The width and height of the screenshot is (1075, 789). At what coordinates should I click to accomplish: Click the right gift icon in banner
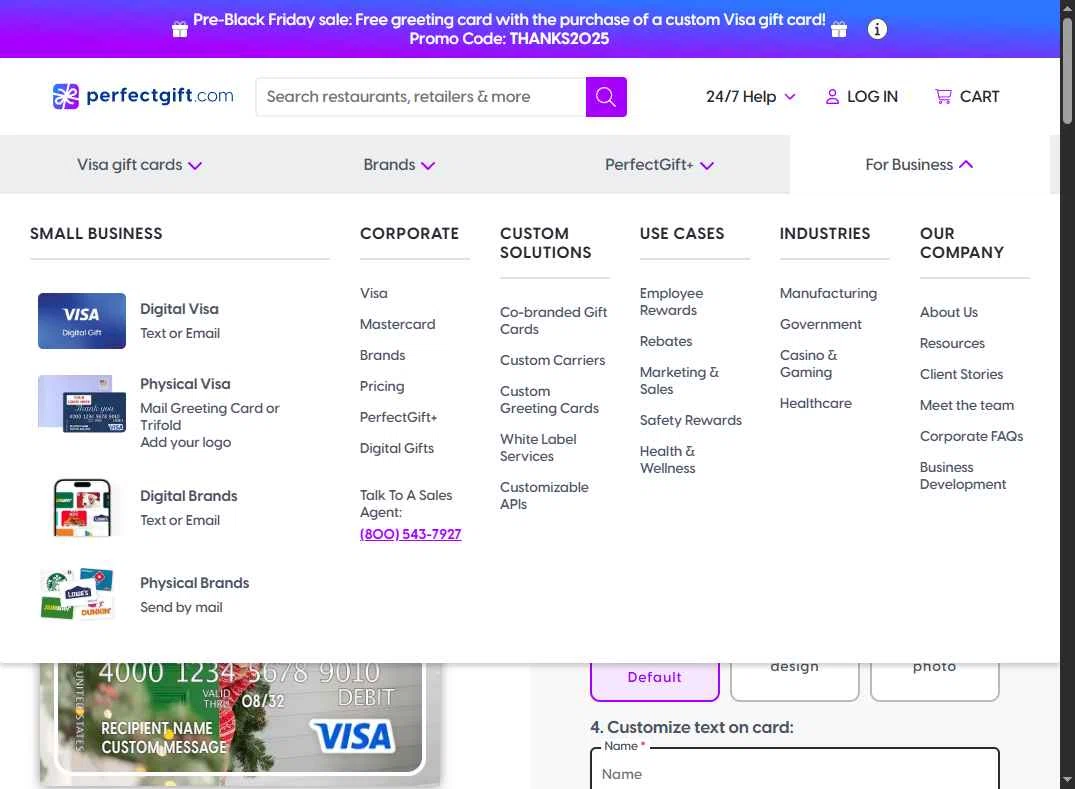point(838,29)
